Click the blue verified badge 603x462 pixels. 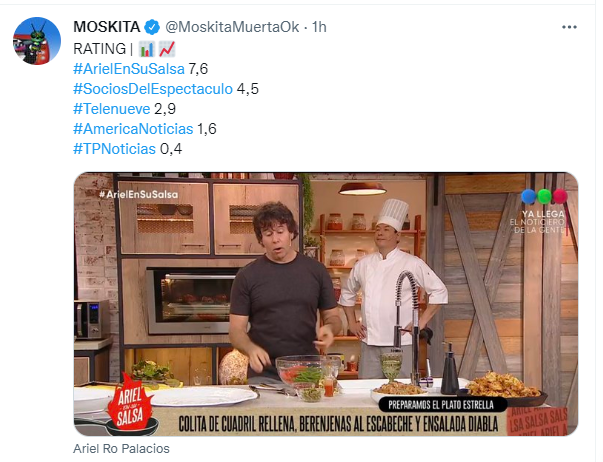click(x=152, y=27)
